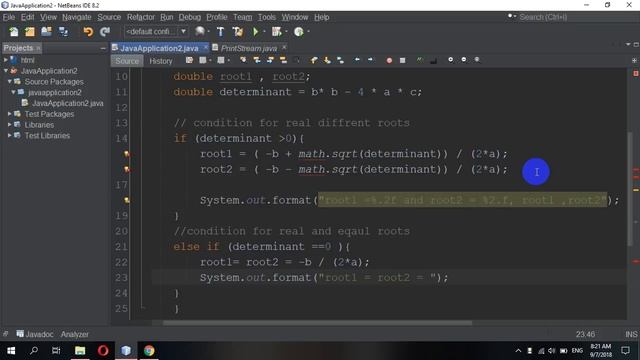Switch editor to History view
The image size is (640, 360).
(160, 61)
